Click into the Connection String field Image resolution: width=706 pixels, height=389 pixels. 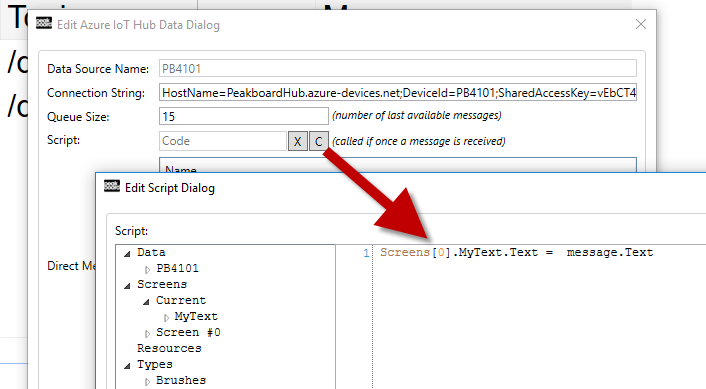coord(398,92)
